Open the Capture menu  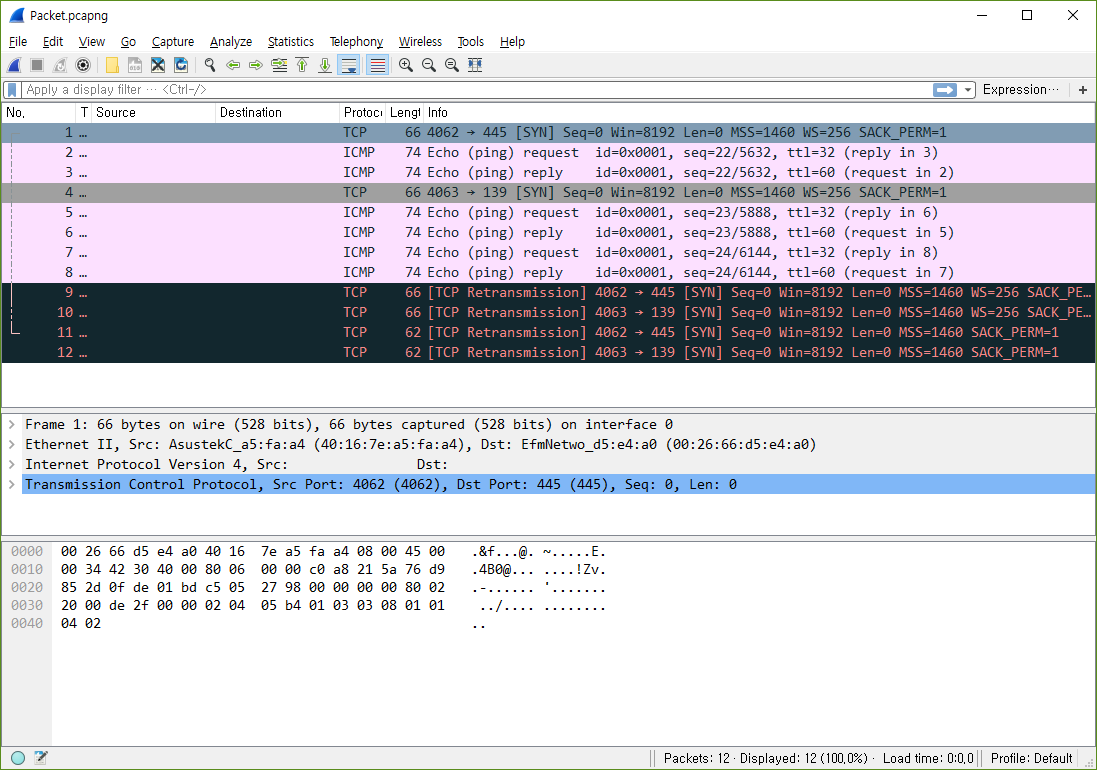point(173,42)
